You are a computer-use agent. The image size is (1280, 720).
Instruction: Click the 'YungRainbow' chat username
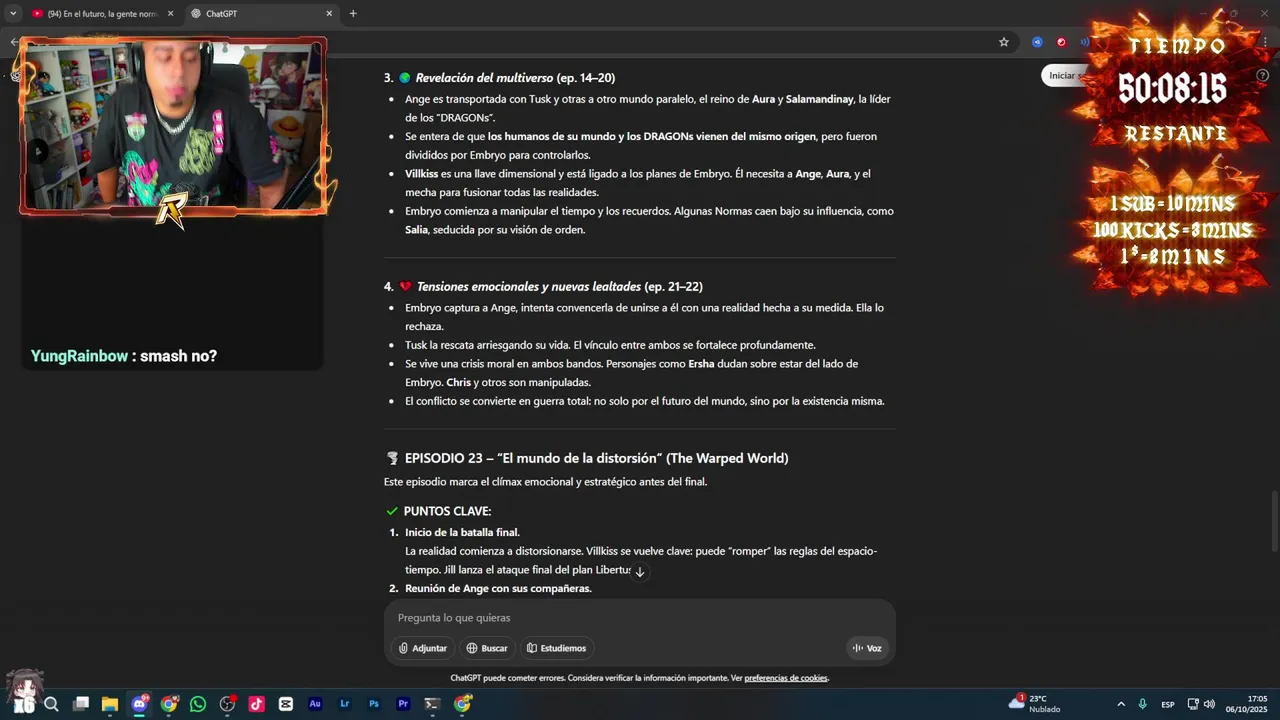[x=79, y=356]
